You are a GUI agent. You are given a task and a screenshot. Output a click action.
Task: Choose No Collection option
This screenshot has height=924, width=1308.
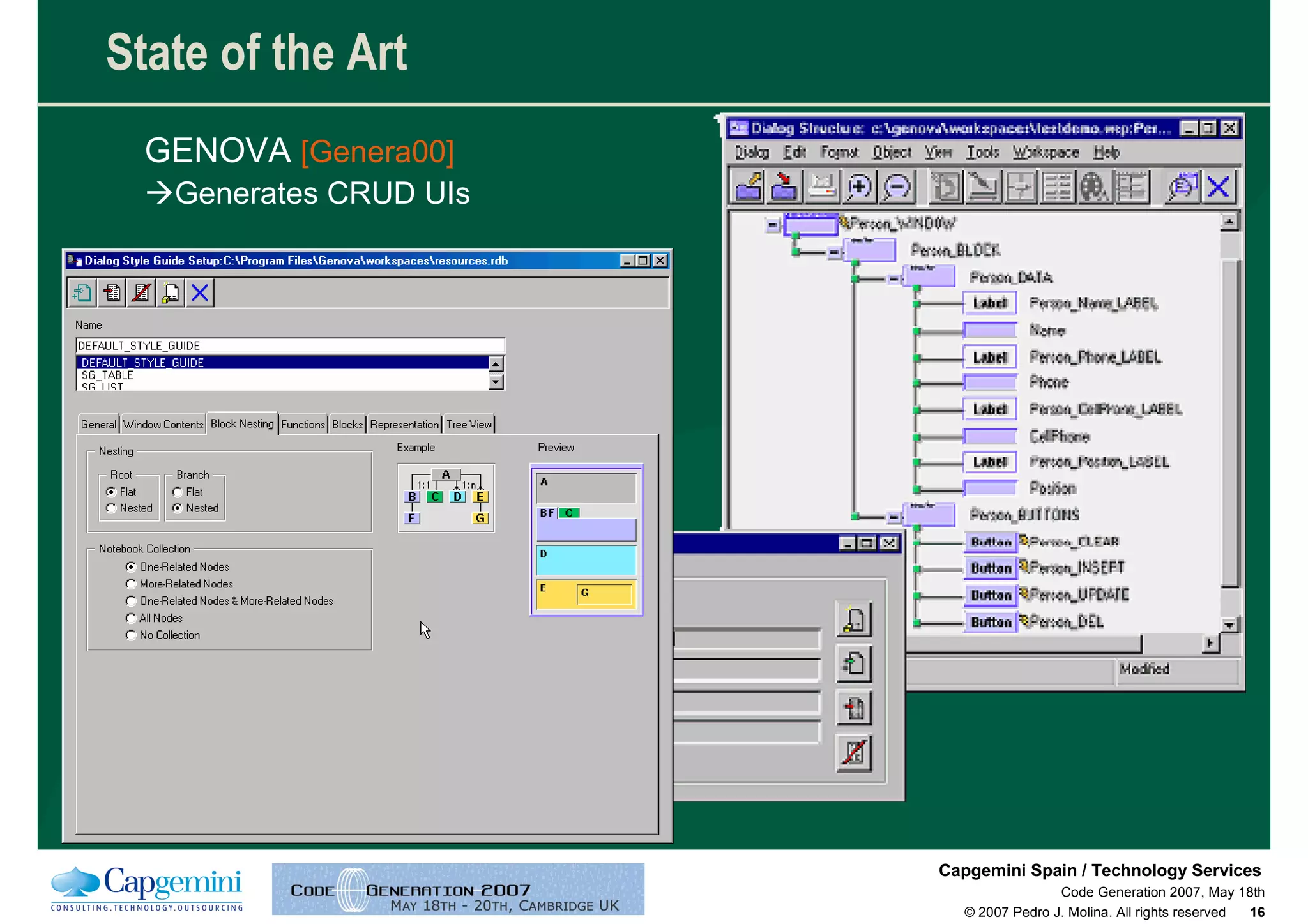(131, 635)
